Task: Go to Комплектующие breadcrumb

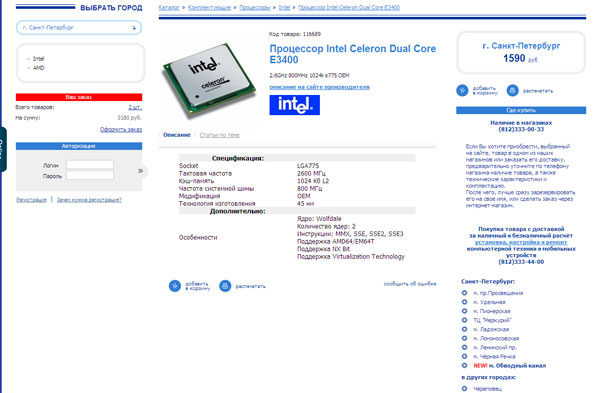Action: click(209, 7)
